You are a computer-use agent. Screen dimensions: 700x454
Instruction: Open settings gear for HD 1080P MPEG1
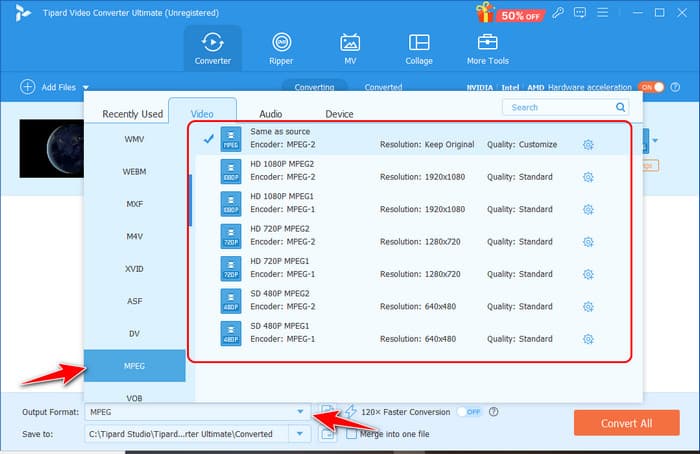tap(588, 209)
